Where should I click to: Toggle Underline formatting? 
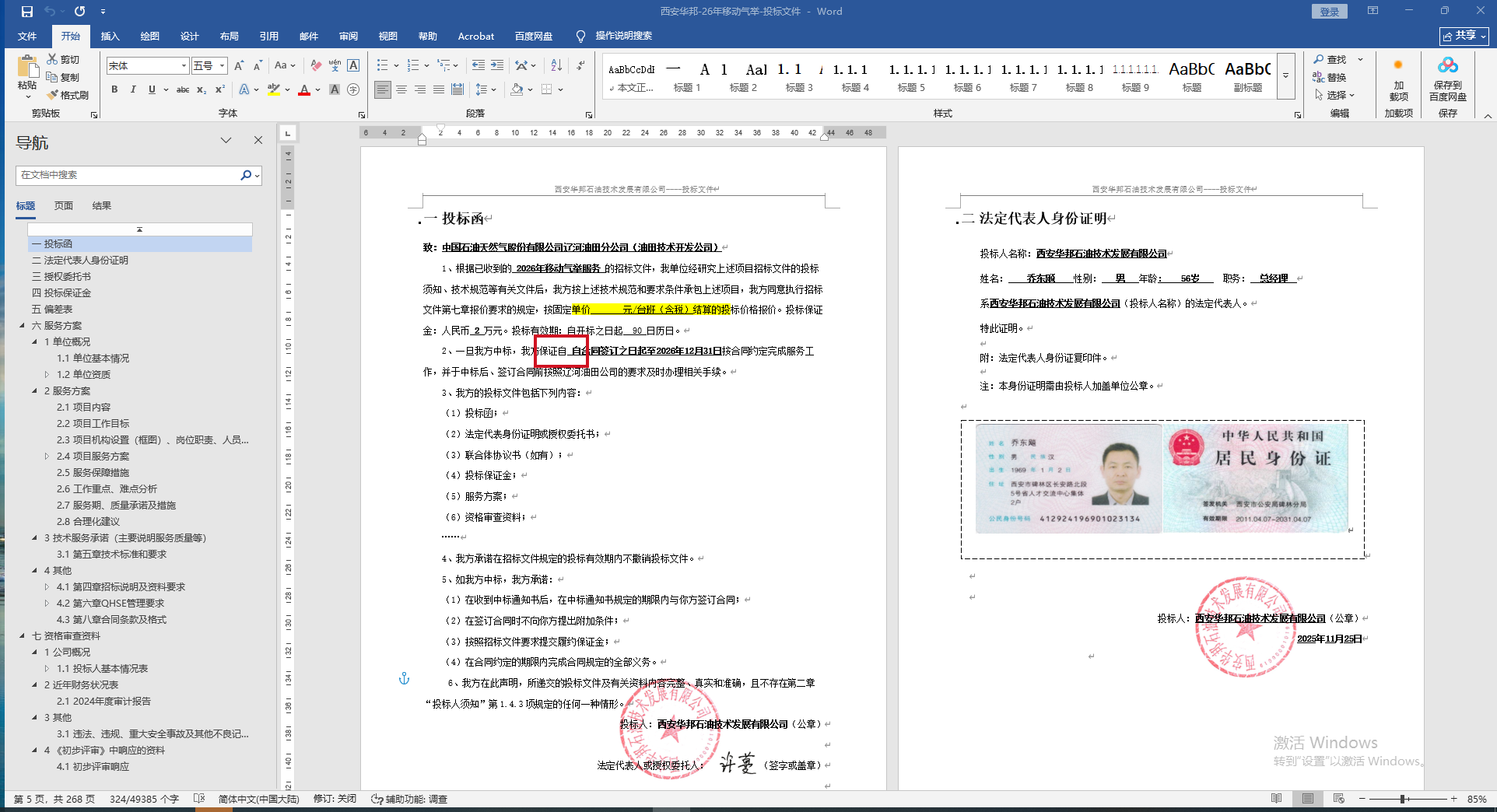152,89
